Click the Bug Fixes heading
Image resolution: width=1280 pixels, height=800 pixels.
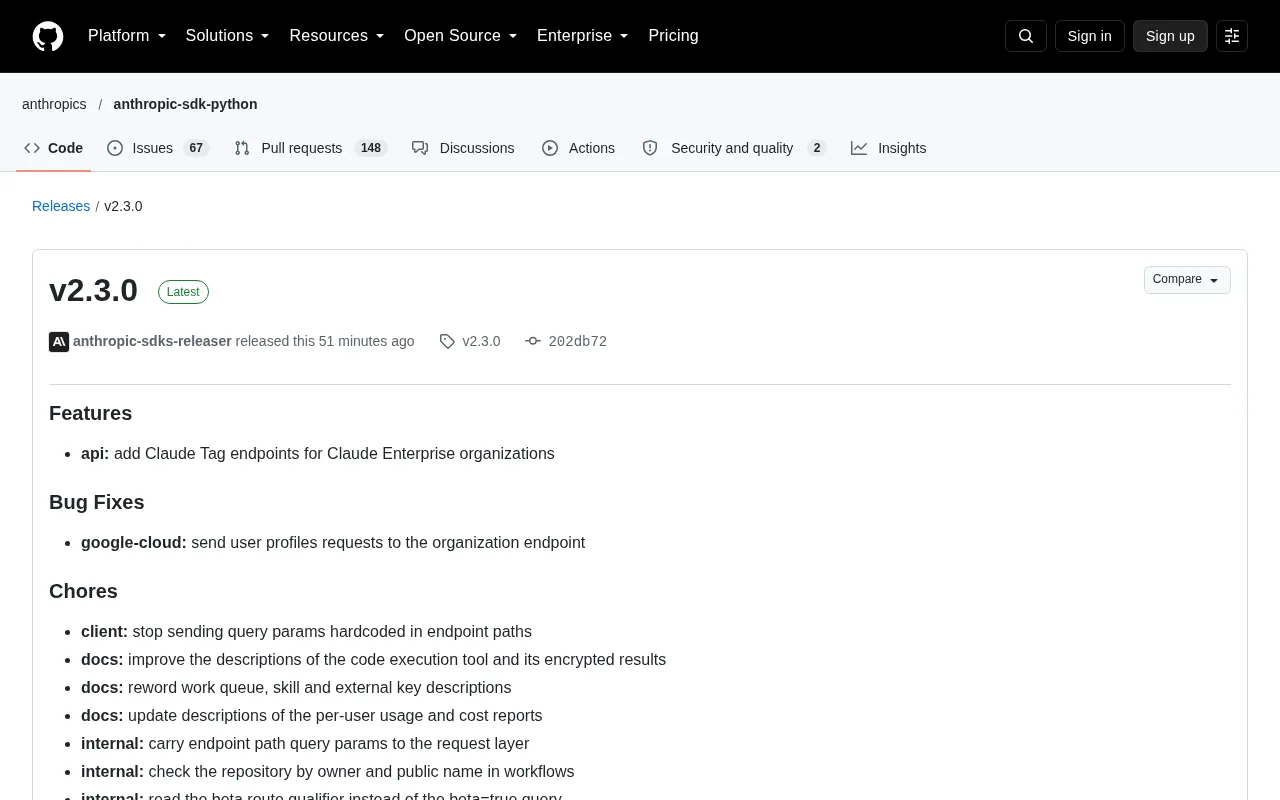[x=97, y=502]
